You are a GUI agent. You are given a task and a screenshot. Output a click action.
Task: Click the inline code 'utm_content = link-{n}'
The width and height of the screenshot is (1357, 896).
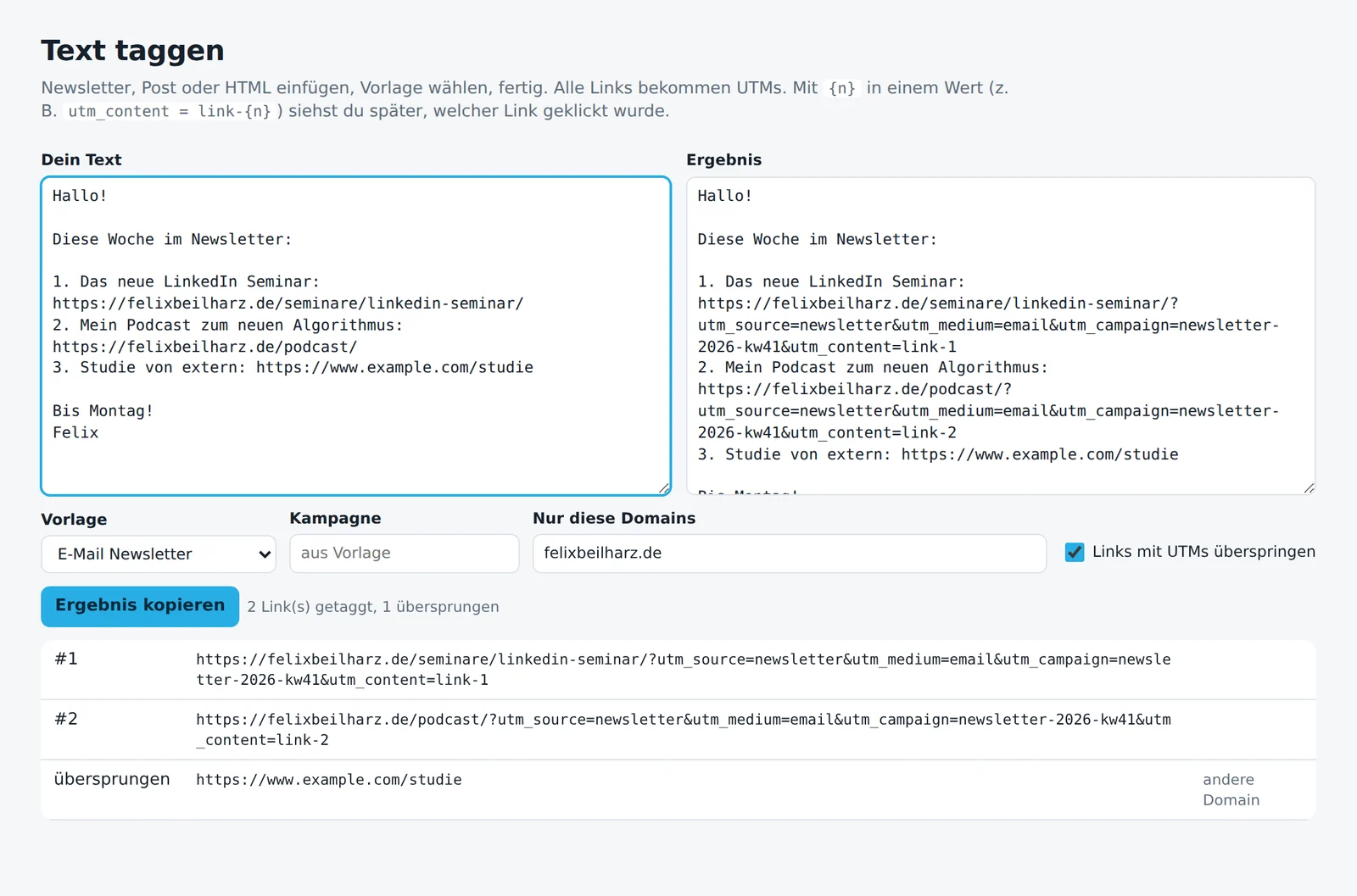click(x=170, y=111)
